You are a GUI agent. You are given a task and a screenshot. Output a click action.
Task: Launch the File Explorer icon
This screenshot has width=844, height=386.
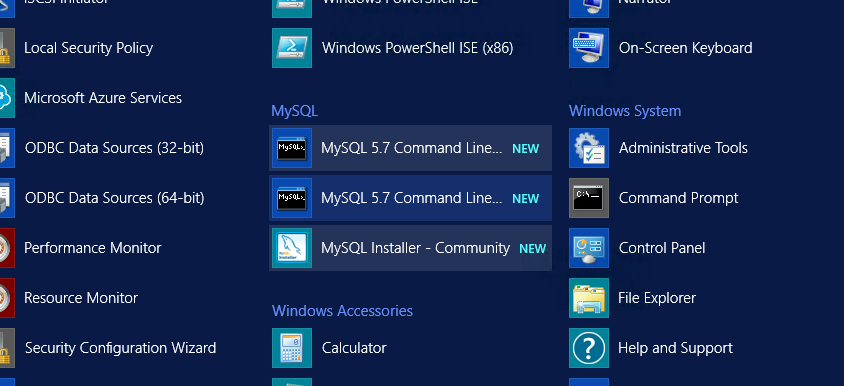[x=589, y=298]
